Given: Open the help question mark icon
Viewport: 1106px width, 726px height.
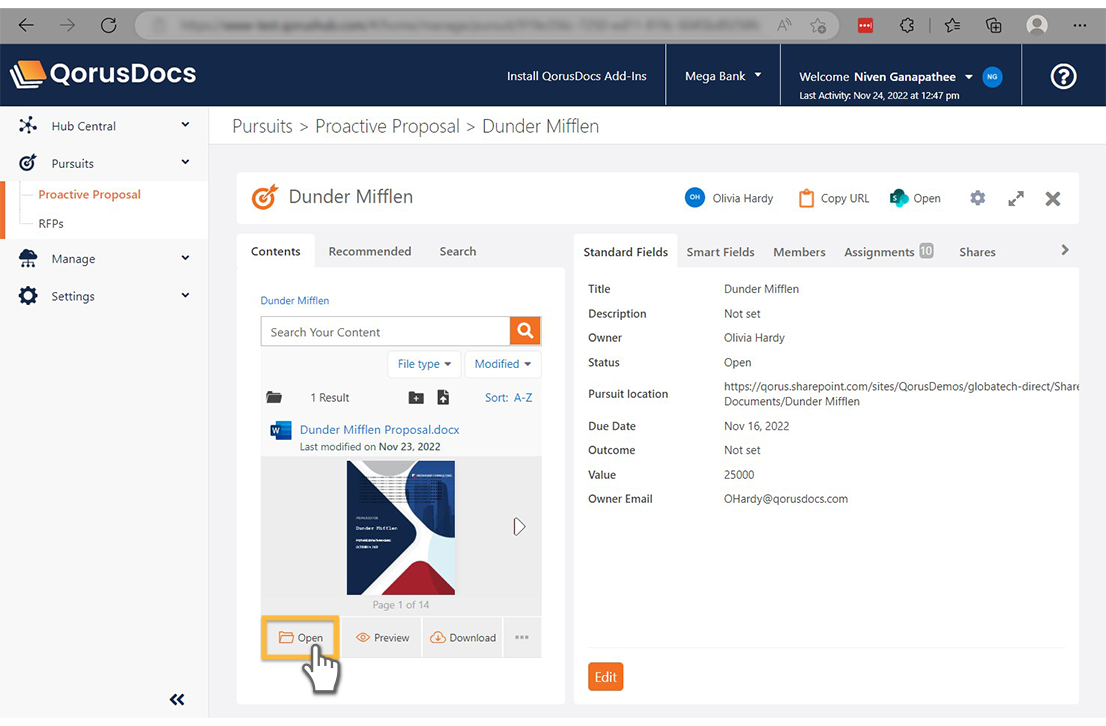Looking at the screenshot, I should [1063, 75].
